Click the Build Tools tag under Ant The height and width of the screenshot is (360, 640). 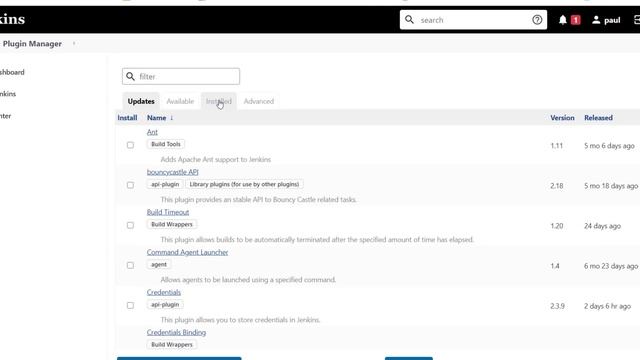click(x=166, y=144)
